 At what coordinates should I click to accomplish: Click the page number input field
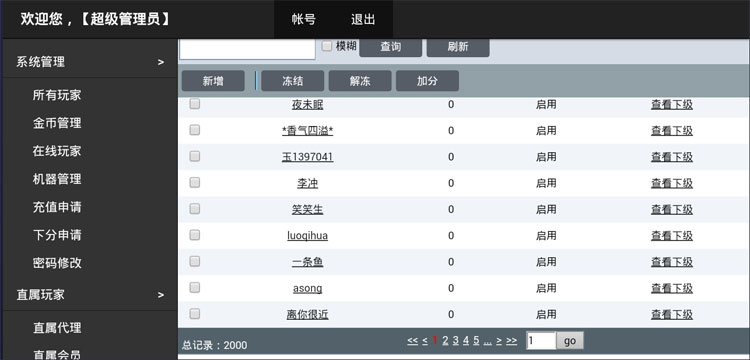pyautogui.click(x=541, y=341)
